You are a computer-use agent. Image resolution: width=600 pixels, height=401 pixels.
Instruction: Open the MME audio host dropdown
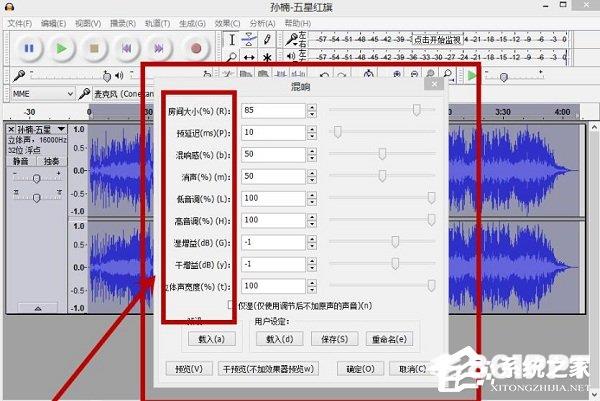(x=42, y=94)
